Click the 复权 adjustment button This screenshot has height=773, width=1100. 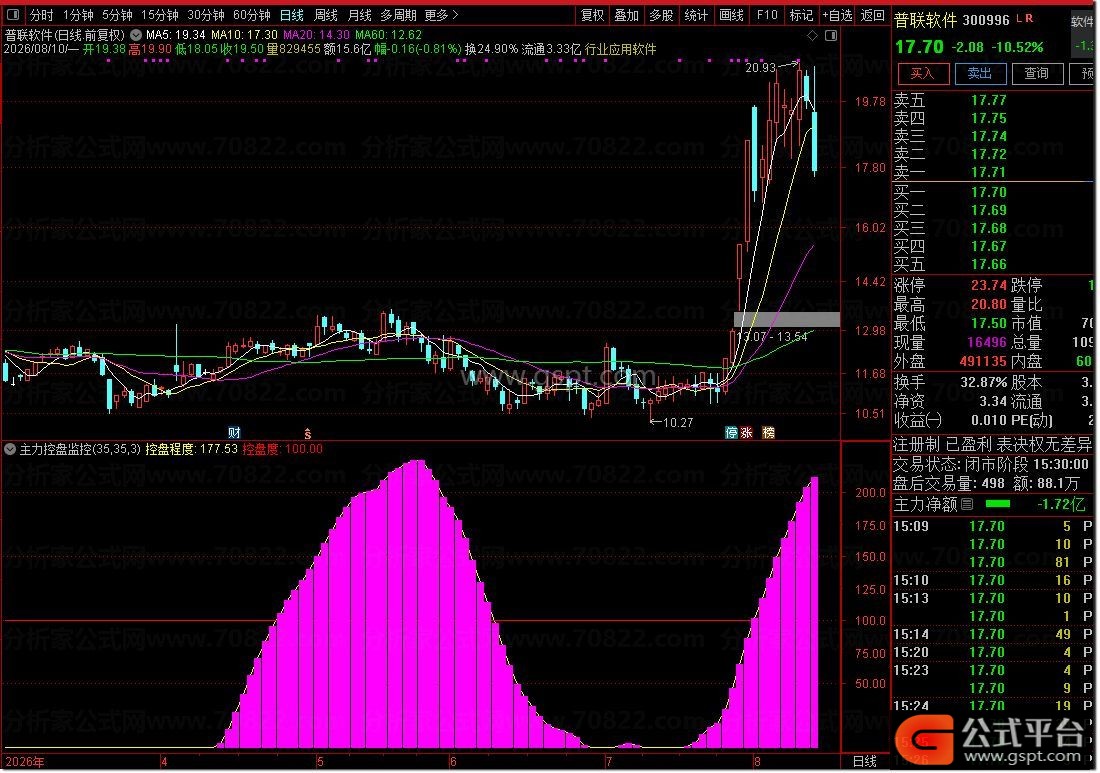pyautogui.click(x=593, y=15)
